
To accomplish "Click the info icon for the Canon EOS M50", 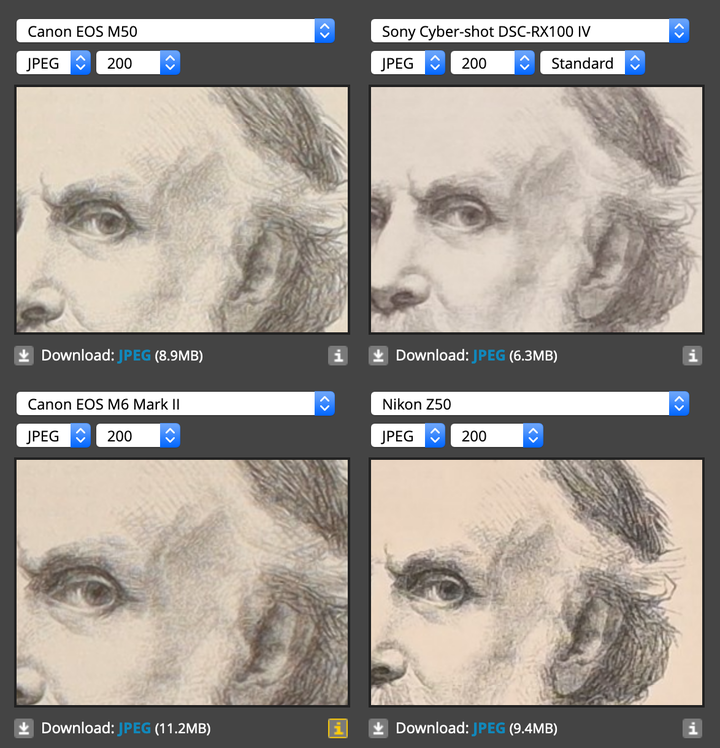I will pyautogui.click(x=338, y=356).
